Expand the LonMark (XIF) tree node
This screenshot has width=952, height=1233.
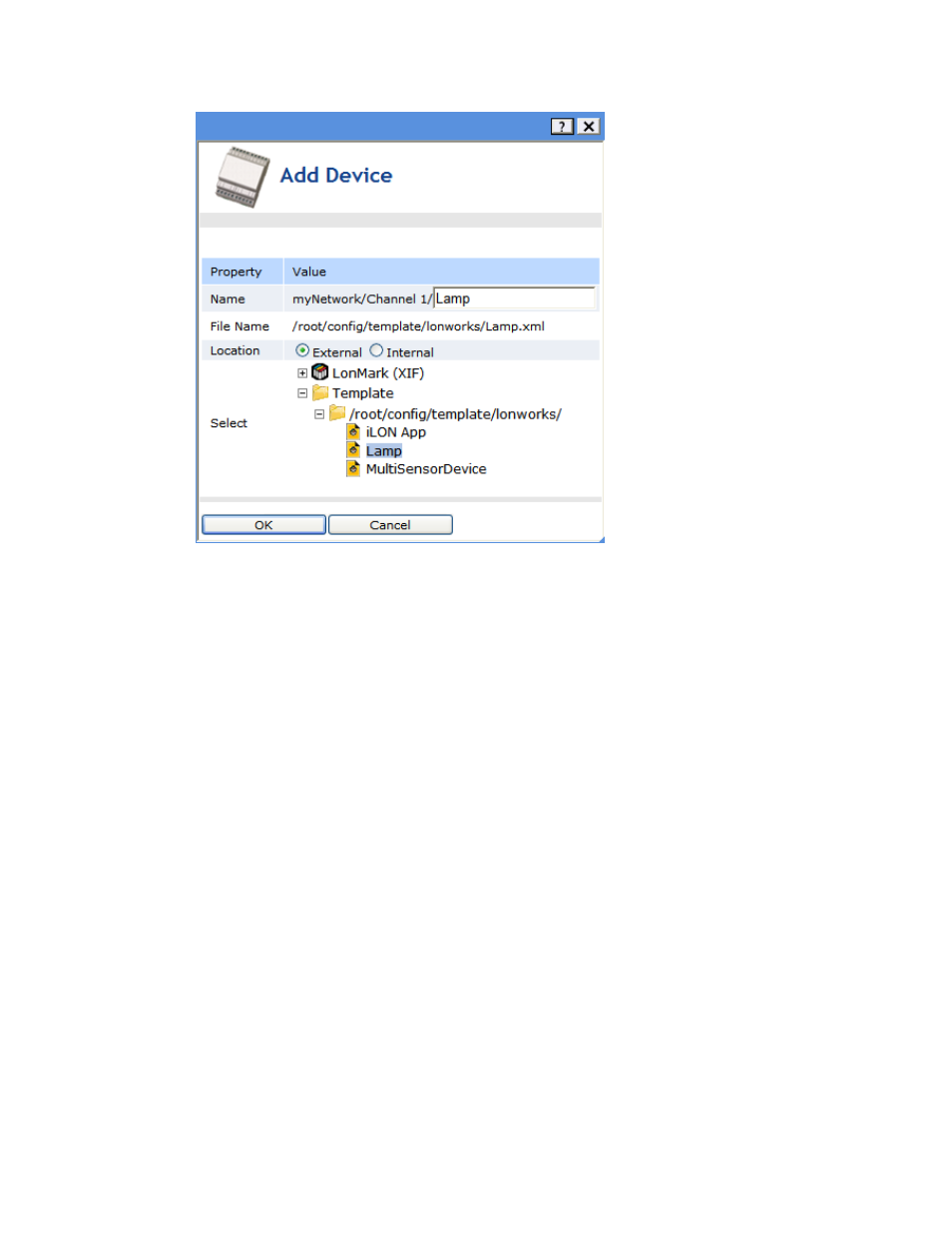302,373
